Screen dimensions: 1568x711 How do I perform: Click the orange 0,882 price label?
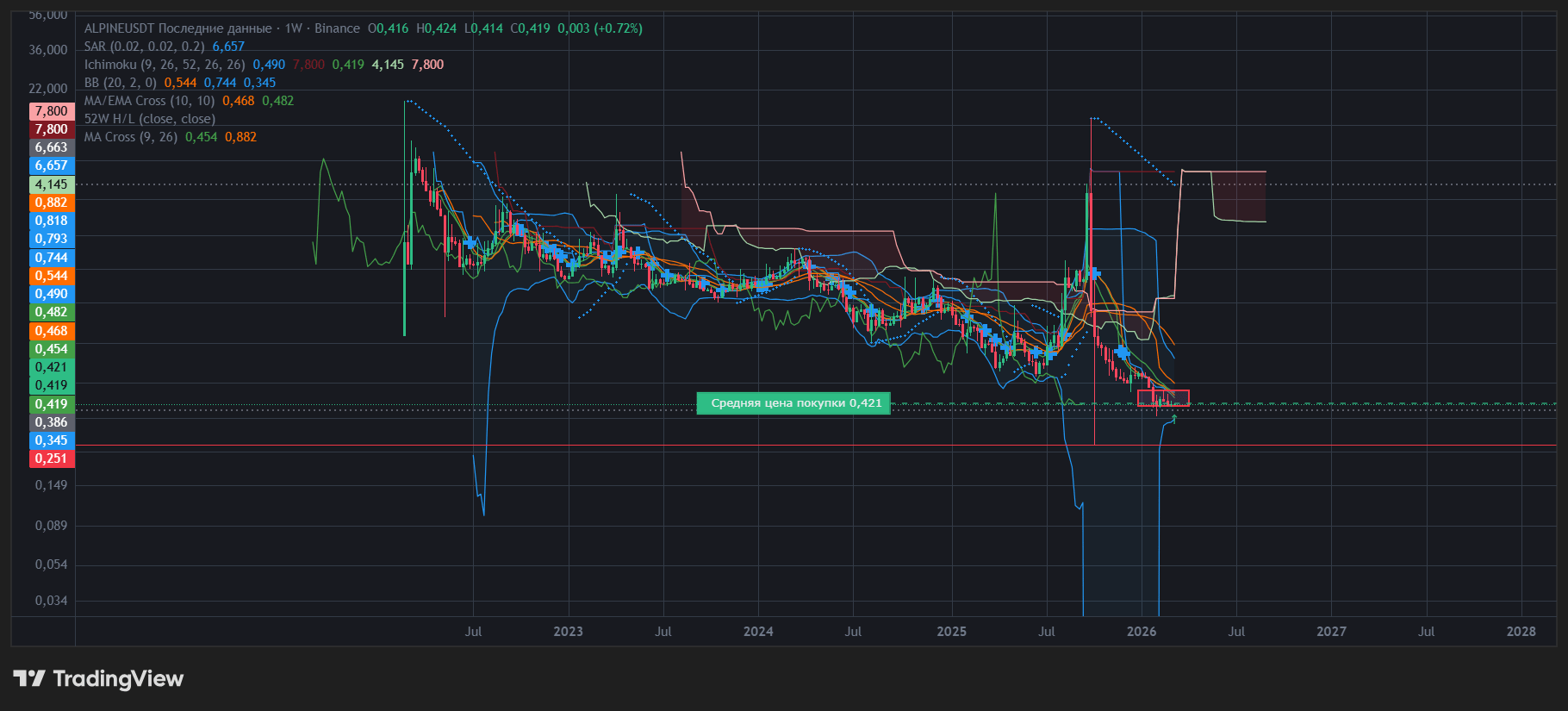click(x=52, y=203)
